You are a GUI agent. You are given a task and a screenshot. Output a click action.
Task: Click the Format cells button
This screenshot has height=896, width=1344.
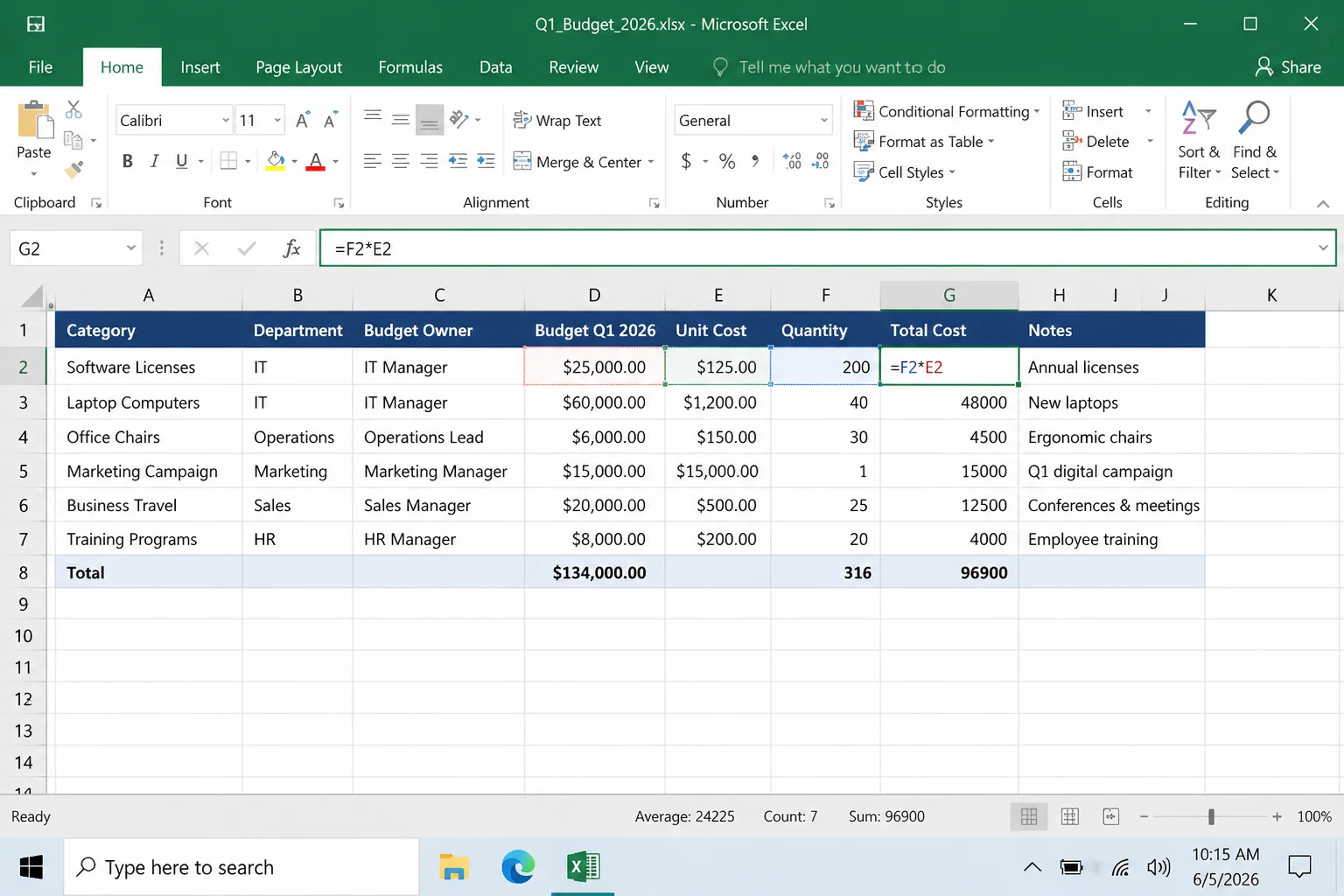[1098, 172]
